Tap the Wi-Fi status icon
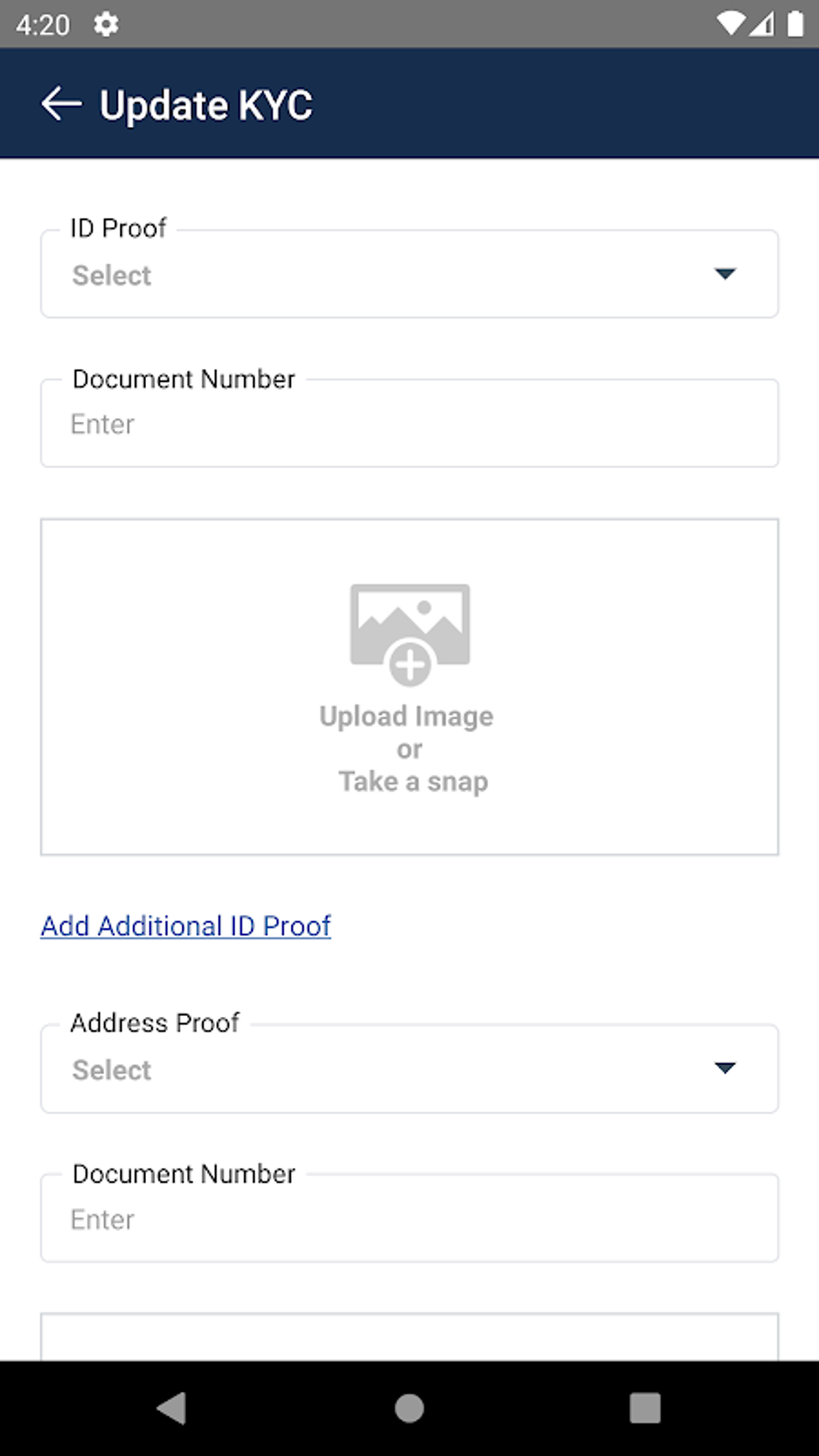The height and width of the screenshot is (1456, 819). coord(730,24)
